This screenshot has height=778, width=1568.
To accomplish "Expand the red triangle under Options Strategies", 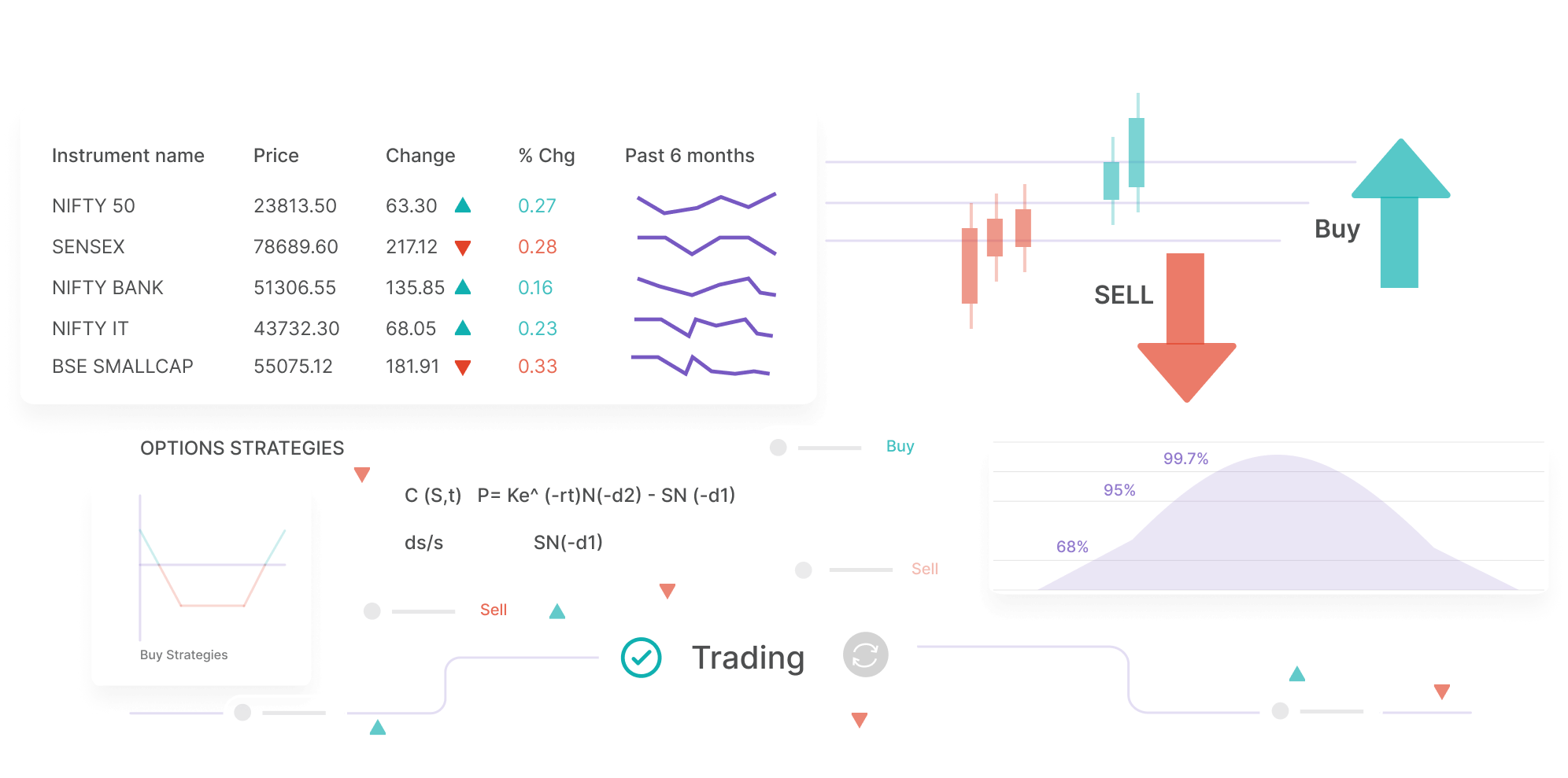I will click(362, 474).
